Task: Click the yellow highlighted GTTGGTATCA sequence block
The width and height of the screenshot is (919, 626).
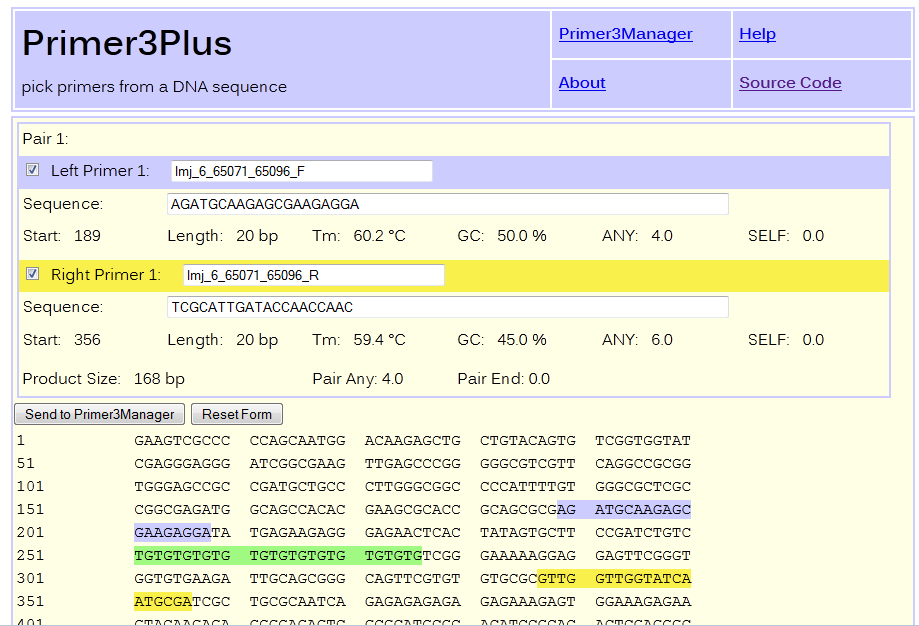Action: pos(643,579)
